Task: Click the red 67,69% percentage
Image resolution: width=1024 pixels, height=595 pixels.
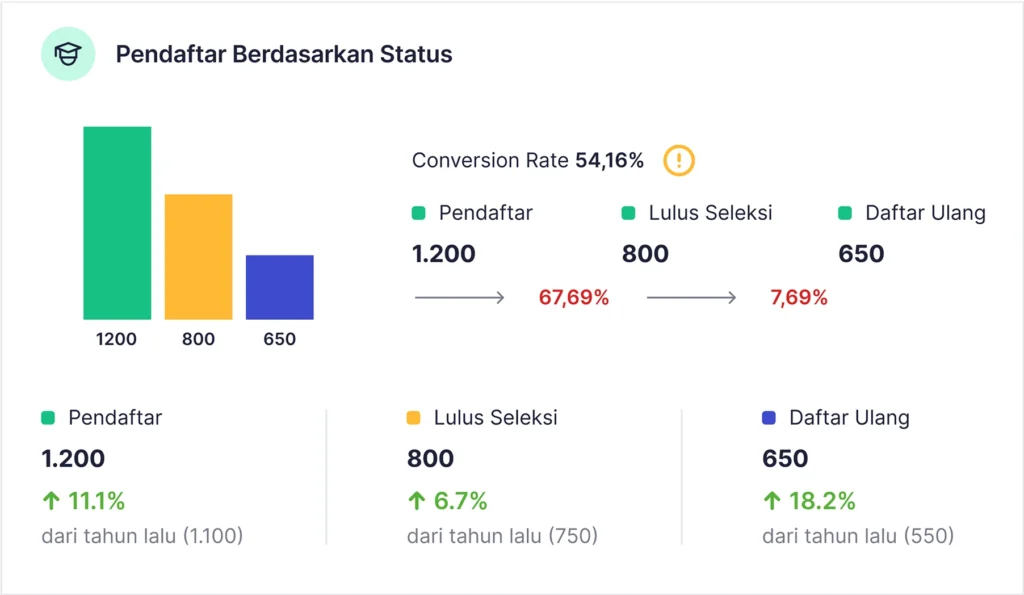Action: pos(573,298)
